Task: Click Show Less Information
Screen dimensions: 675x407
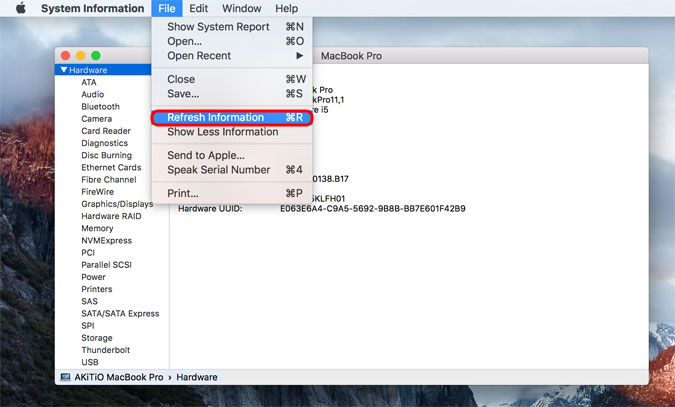Action: (222, 132)
